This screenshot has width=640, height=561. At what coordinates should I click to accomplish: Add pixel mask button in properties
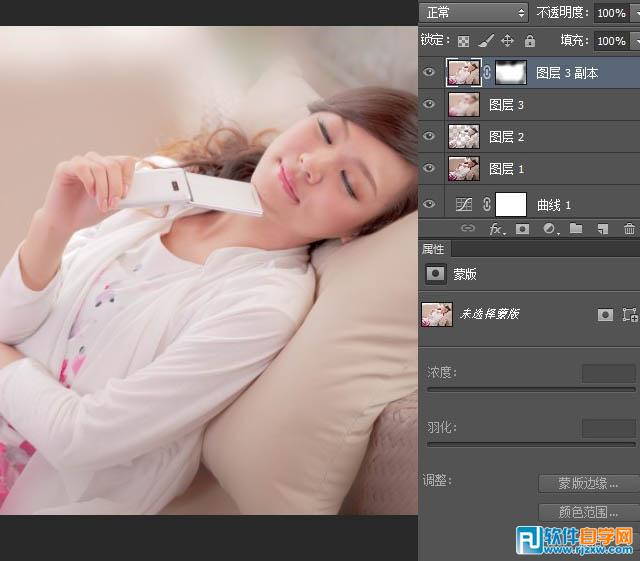coord(605,315)
